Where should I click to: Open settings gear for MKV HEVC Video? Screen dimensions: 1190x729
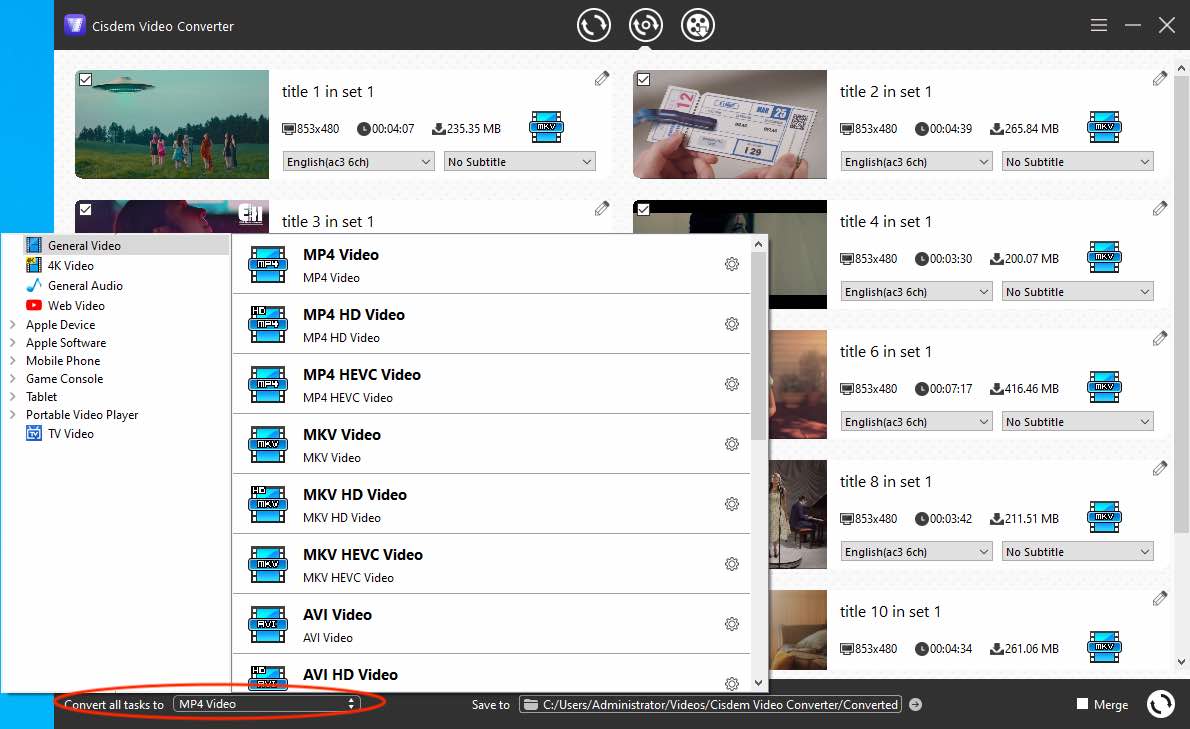click(732, 564)
